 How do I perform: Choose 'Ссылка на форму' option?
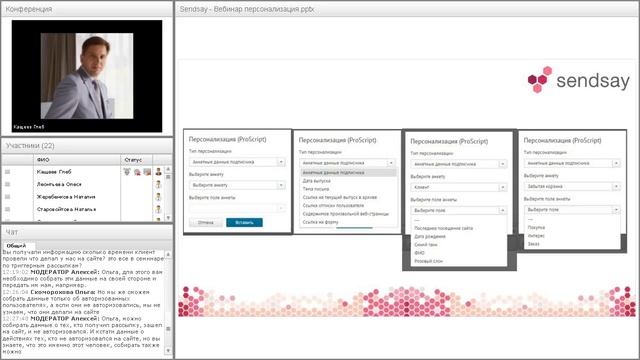pyautogui.click(x=320, y=222)
